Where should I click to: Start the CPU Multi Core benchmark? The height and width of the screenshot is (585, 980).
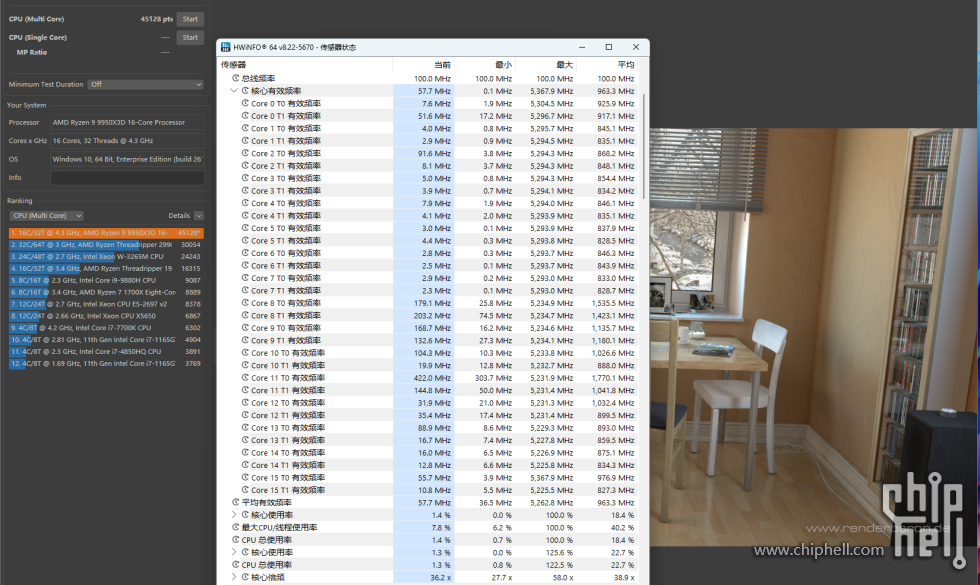tap(190, 19)
